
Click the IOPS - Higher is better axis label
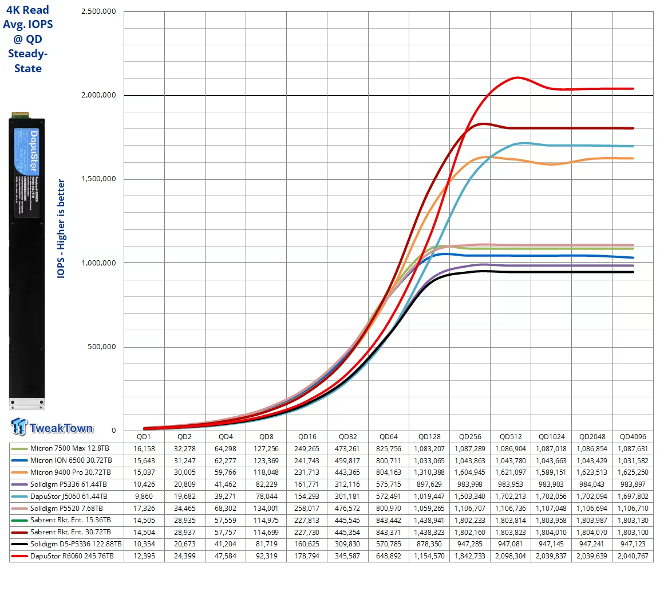[x=61, y=229]
